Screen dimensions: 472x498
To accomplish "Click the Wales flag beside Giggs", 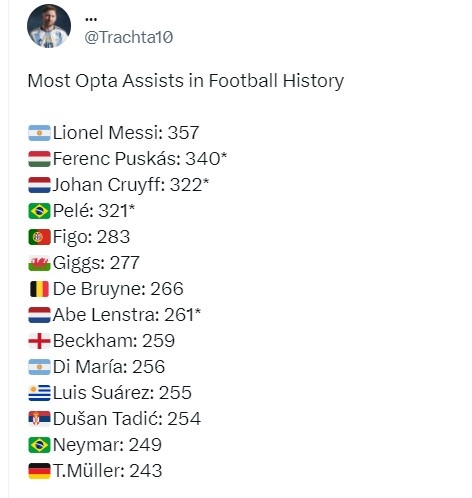I will 39,263.
